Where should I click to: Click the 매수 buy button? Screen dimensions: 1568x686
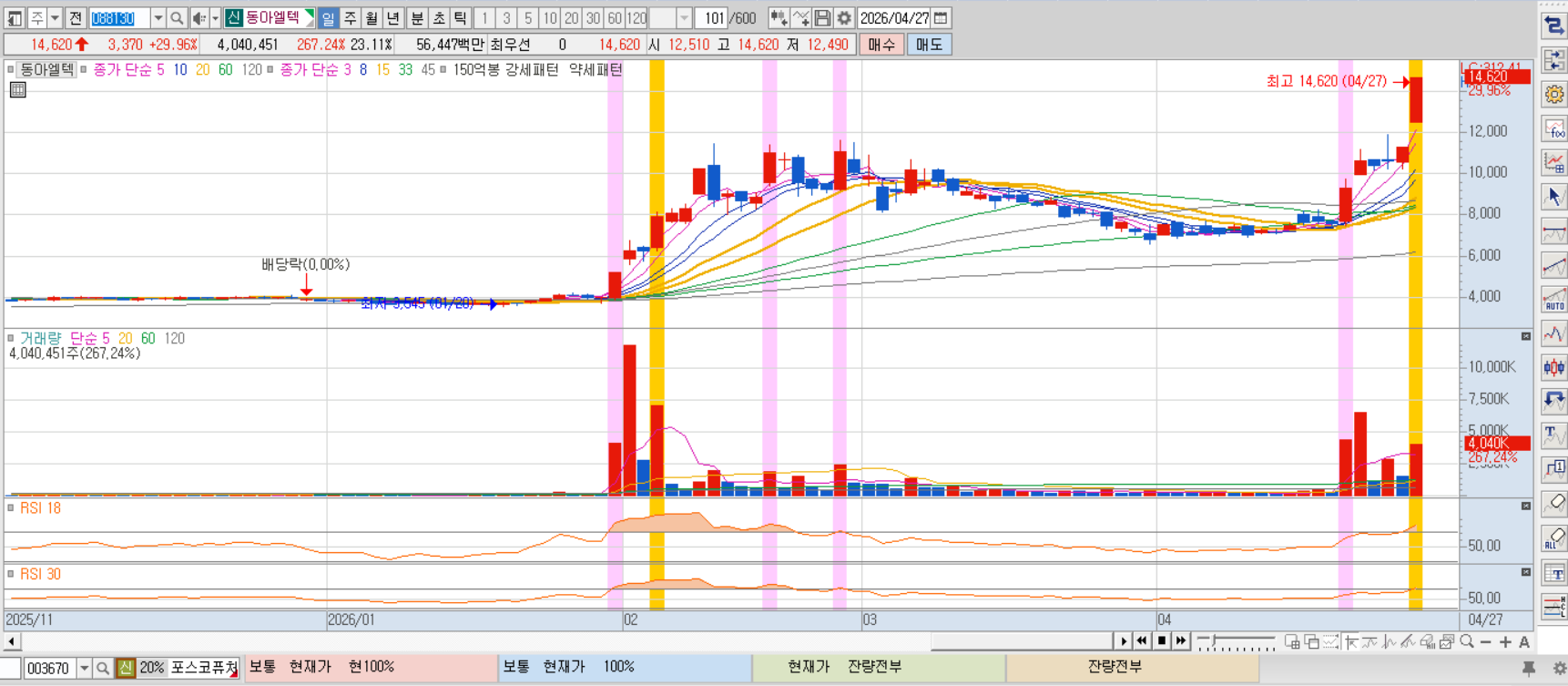tap(881, 45)
